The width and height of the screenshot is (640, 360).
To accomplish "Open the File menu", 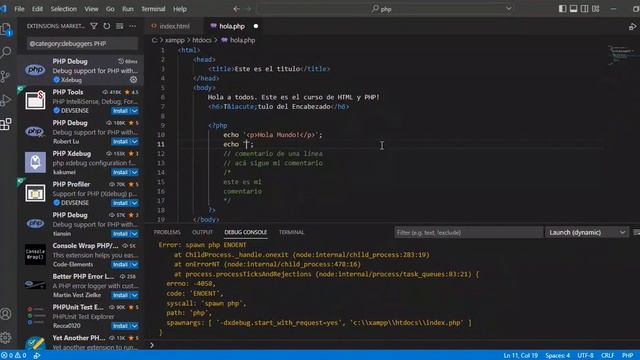I will coord(19,9).
